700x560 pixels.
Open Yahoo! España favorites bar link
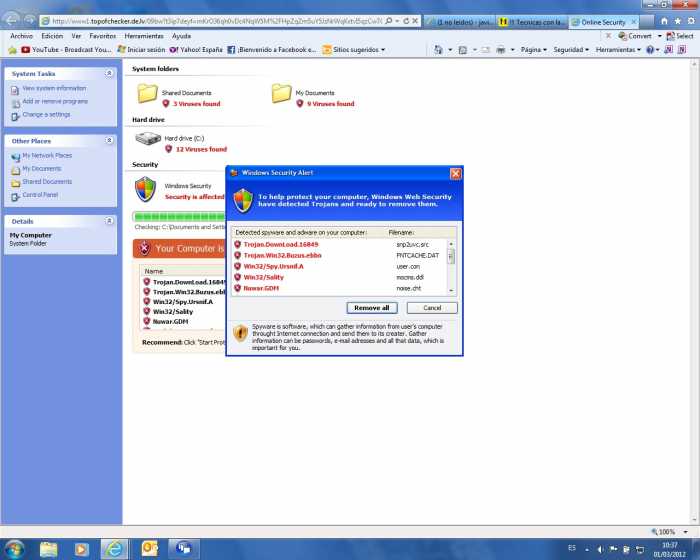[196, 50]
